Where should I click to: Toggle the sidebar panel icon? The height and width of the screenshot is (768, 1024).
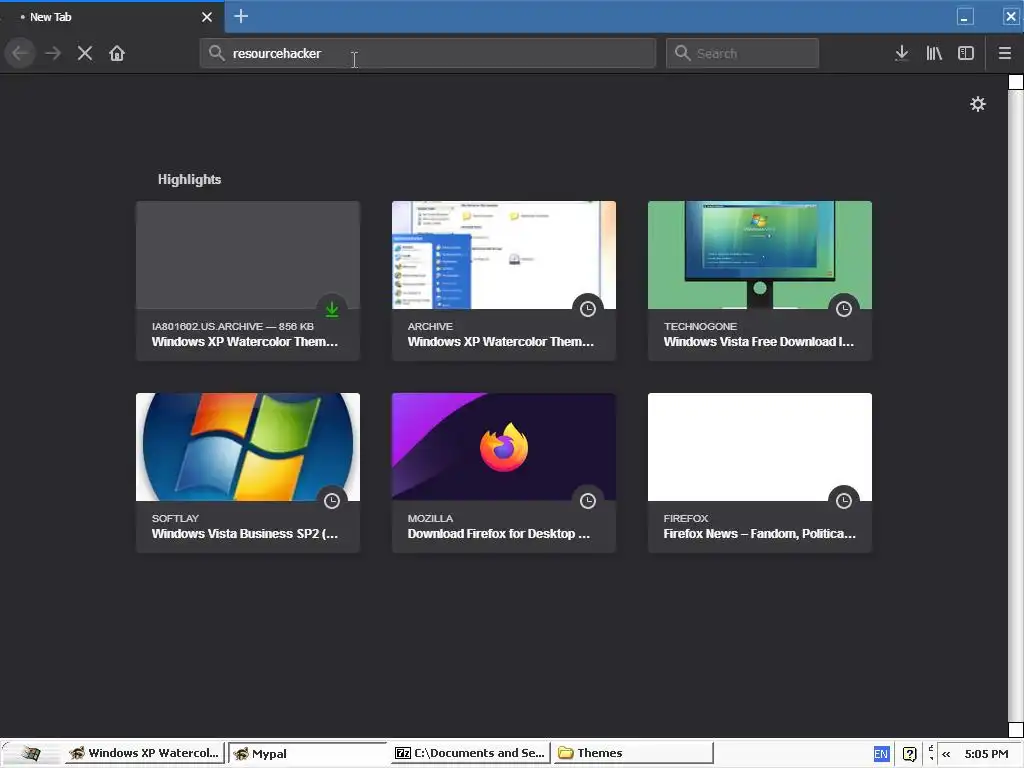coord(966,53)
